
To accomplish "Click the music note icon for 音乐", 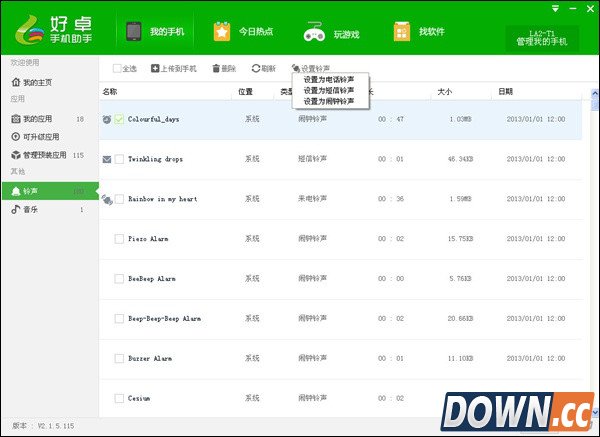I will coord(16,209).
